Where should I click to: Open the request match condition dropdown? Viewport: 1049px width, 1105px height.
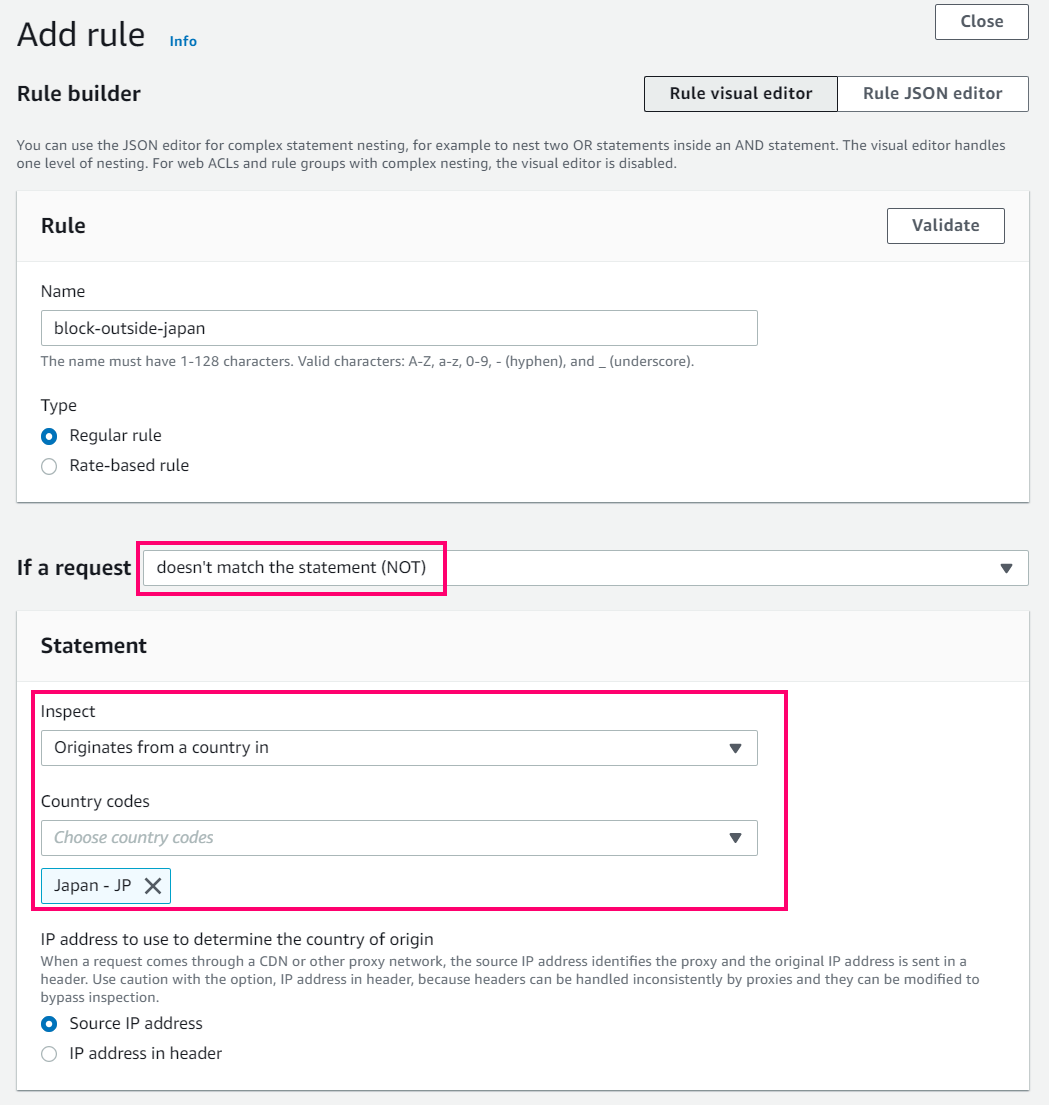[585, 568]
